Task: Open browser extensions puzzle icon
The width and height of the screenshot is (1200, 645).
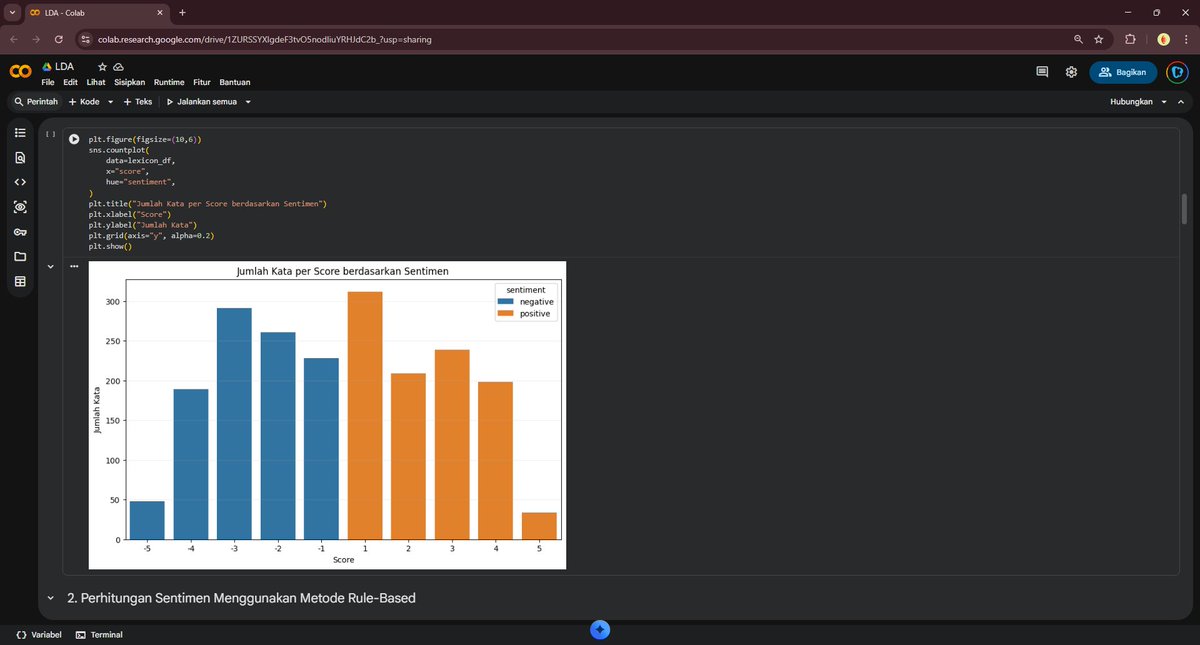Action: point(1130,39)
